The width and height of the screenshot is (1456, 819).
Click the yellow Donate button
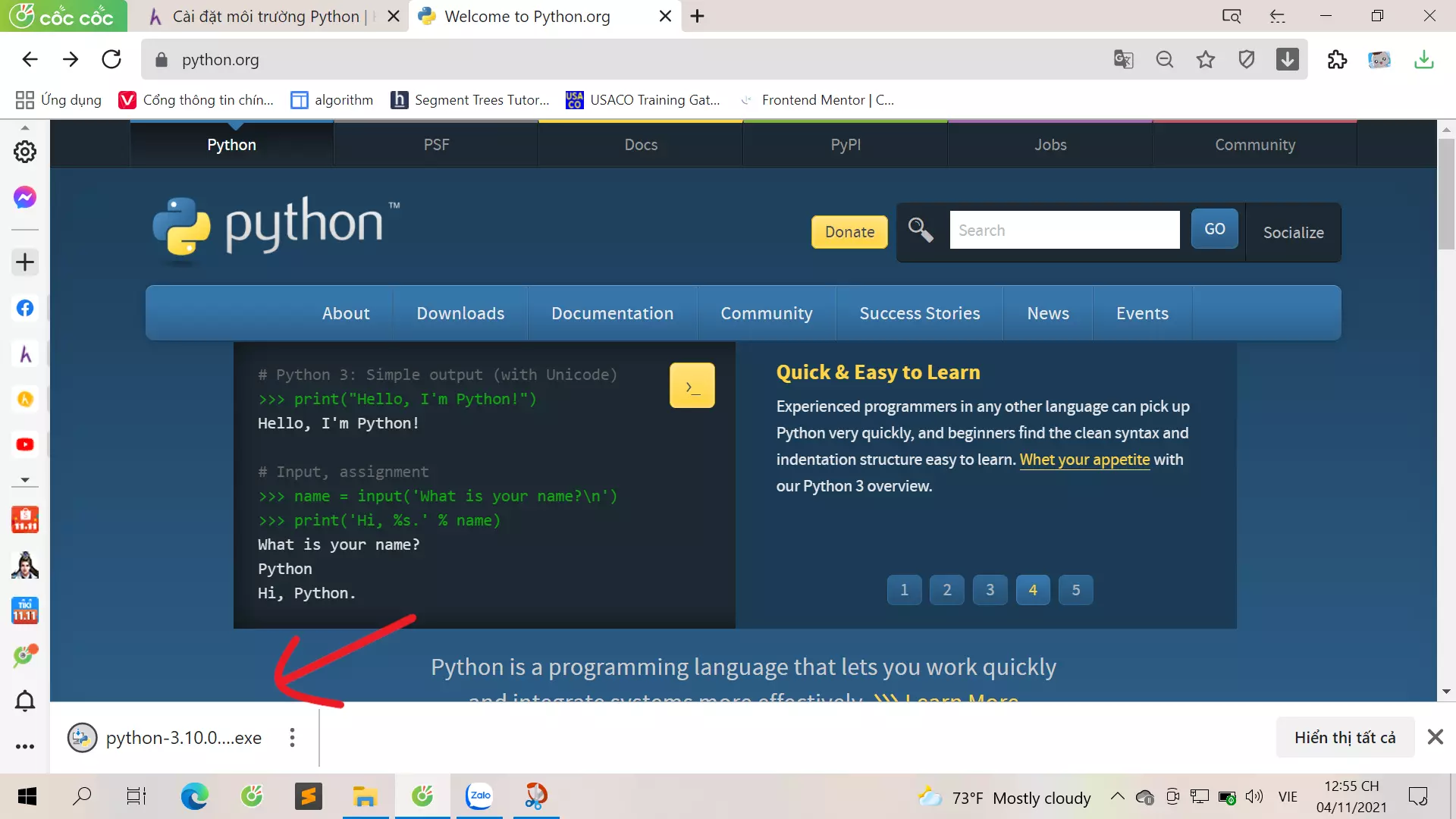(x=849, y=232)
